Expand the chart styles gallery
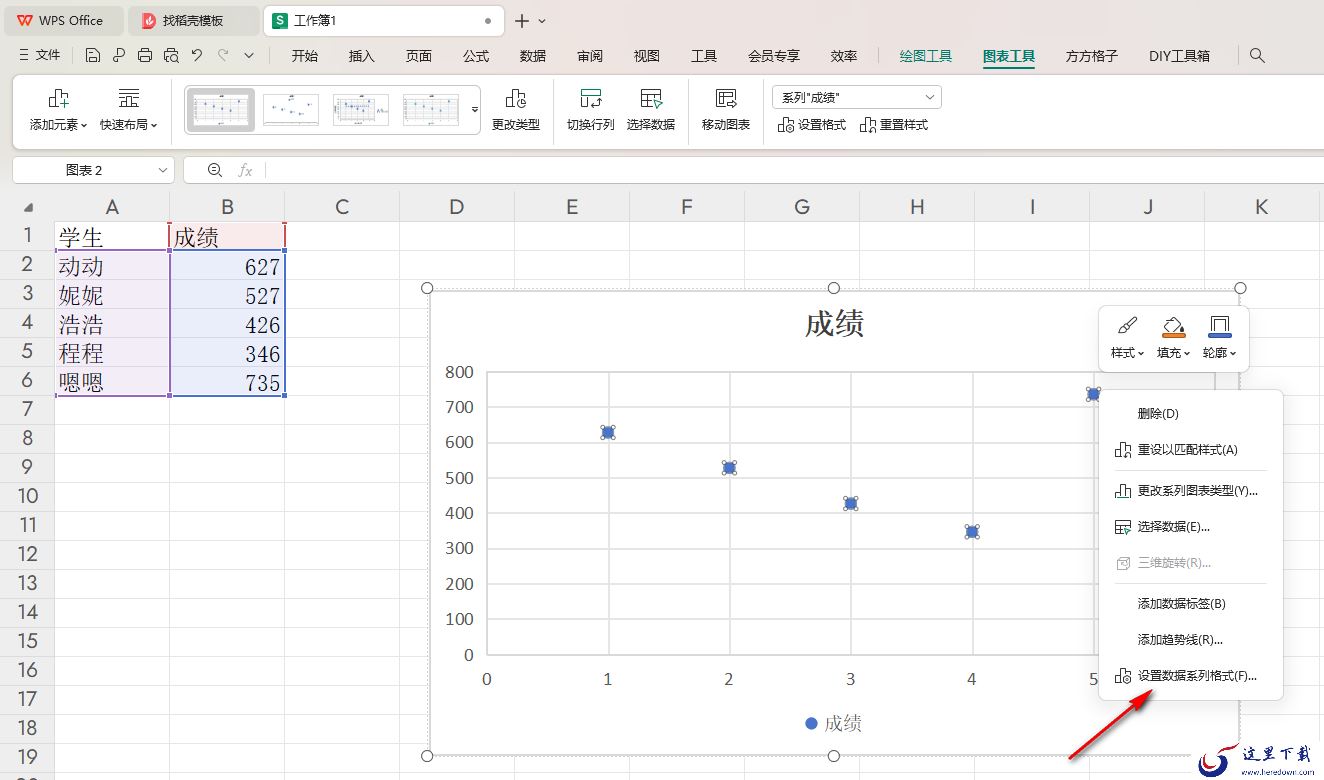Image resolution: width=1324 pixels, height=780 pixels. click(x=475, y=109)
